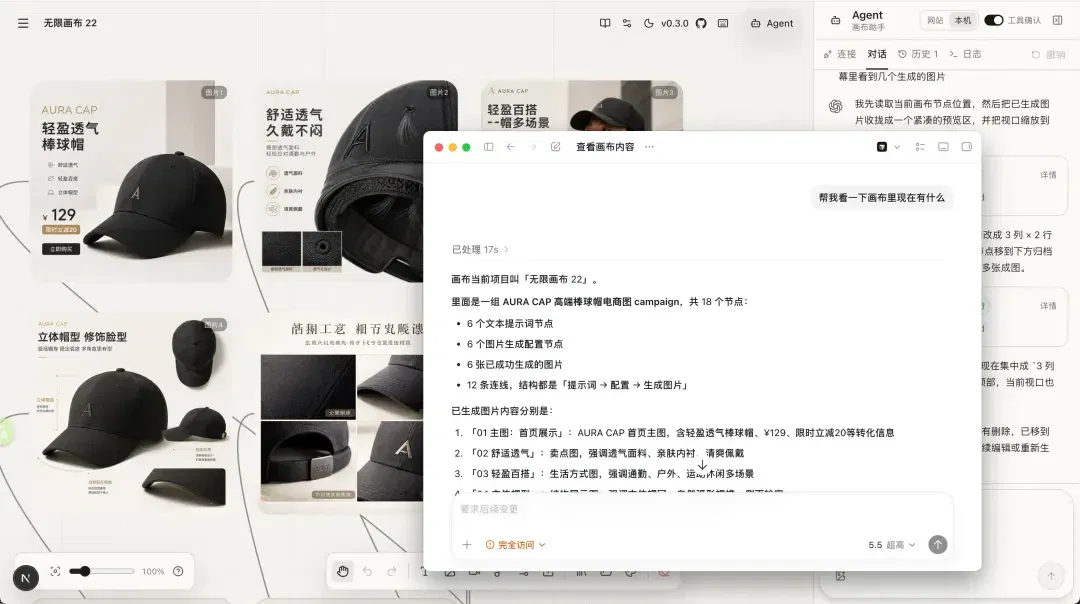
Task: Open the documentation book icon
Action: (x=605, y=23)
